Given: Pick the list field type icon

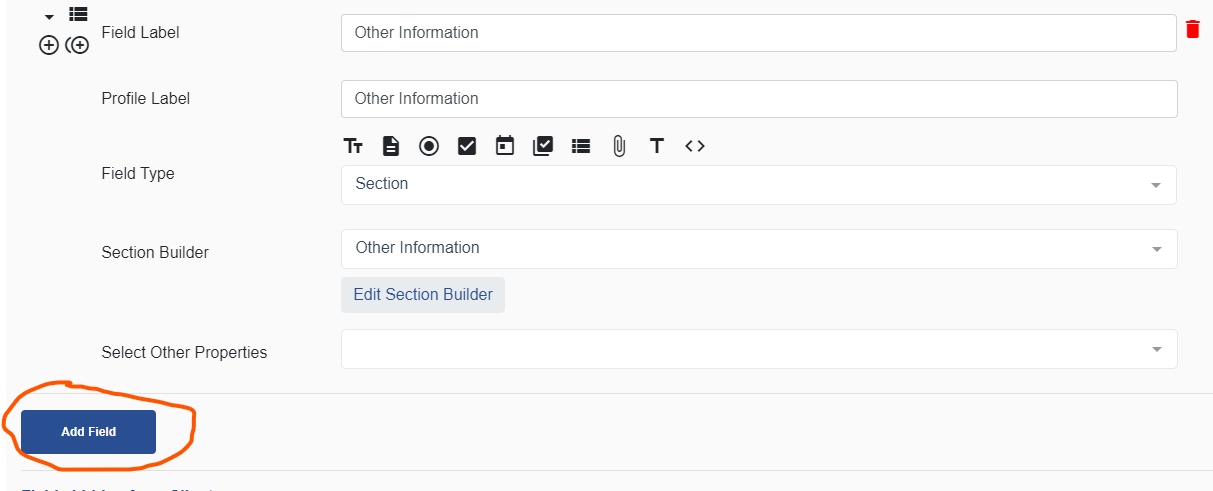Looking at the screenshot, I should [581, 146].
